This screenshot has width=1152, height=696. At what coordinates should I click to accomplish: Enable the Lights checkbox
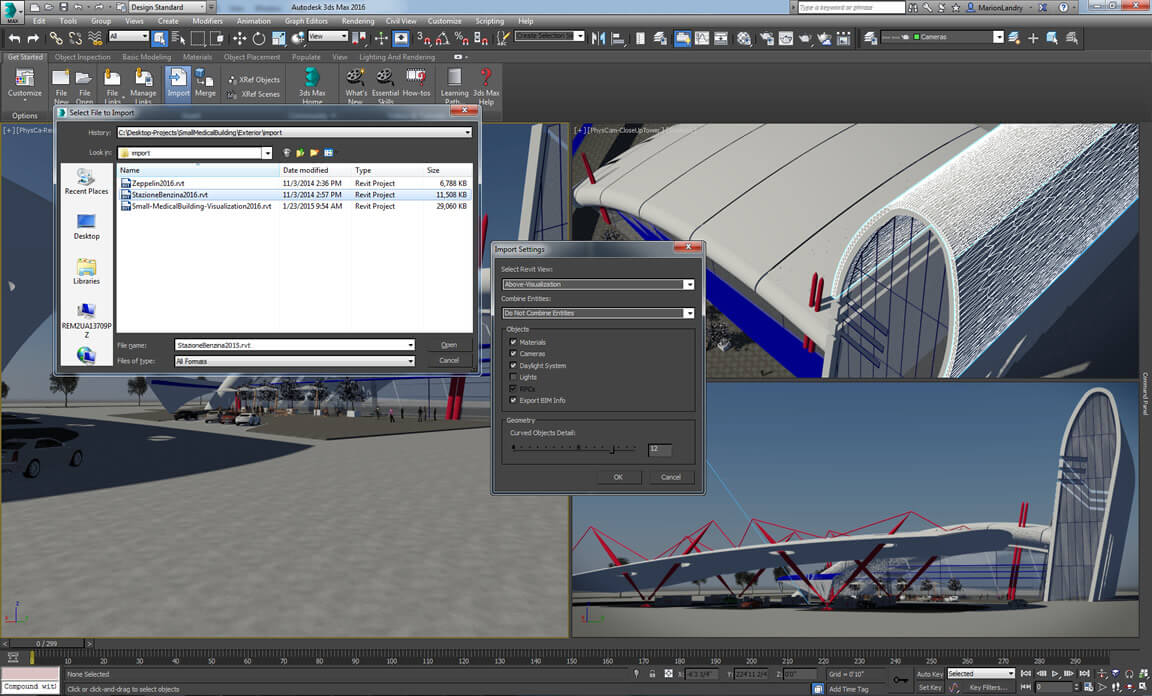(514, 377)
